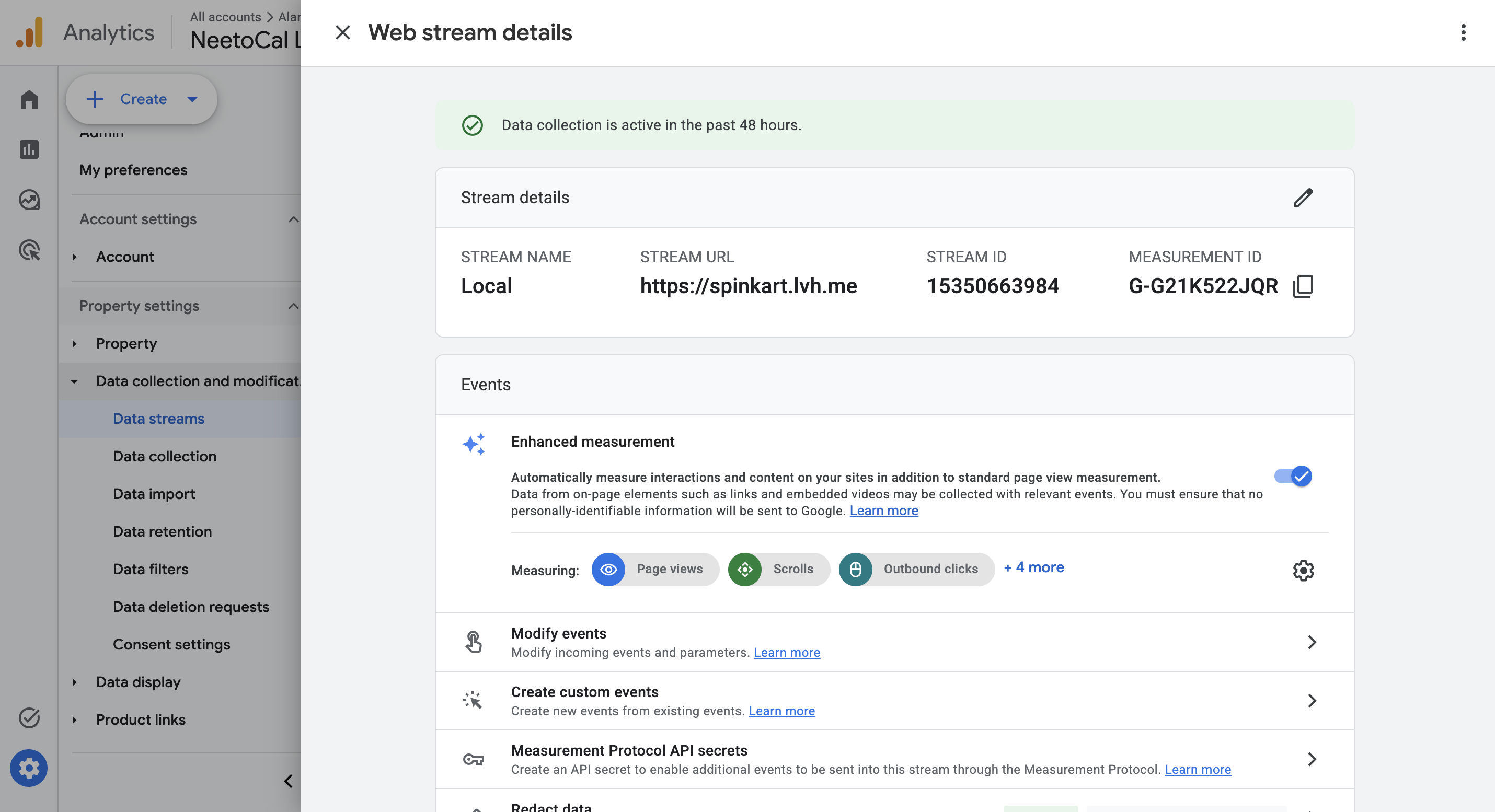Open the Create dropdown button

point(142,99)
